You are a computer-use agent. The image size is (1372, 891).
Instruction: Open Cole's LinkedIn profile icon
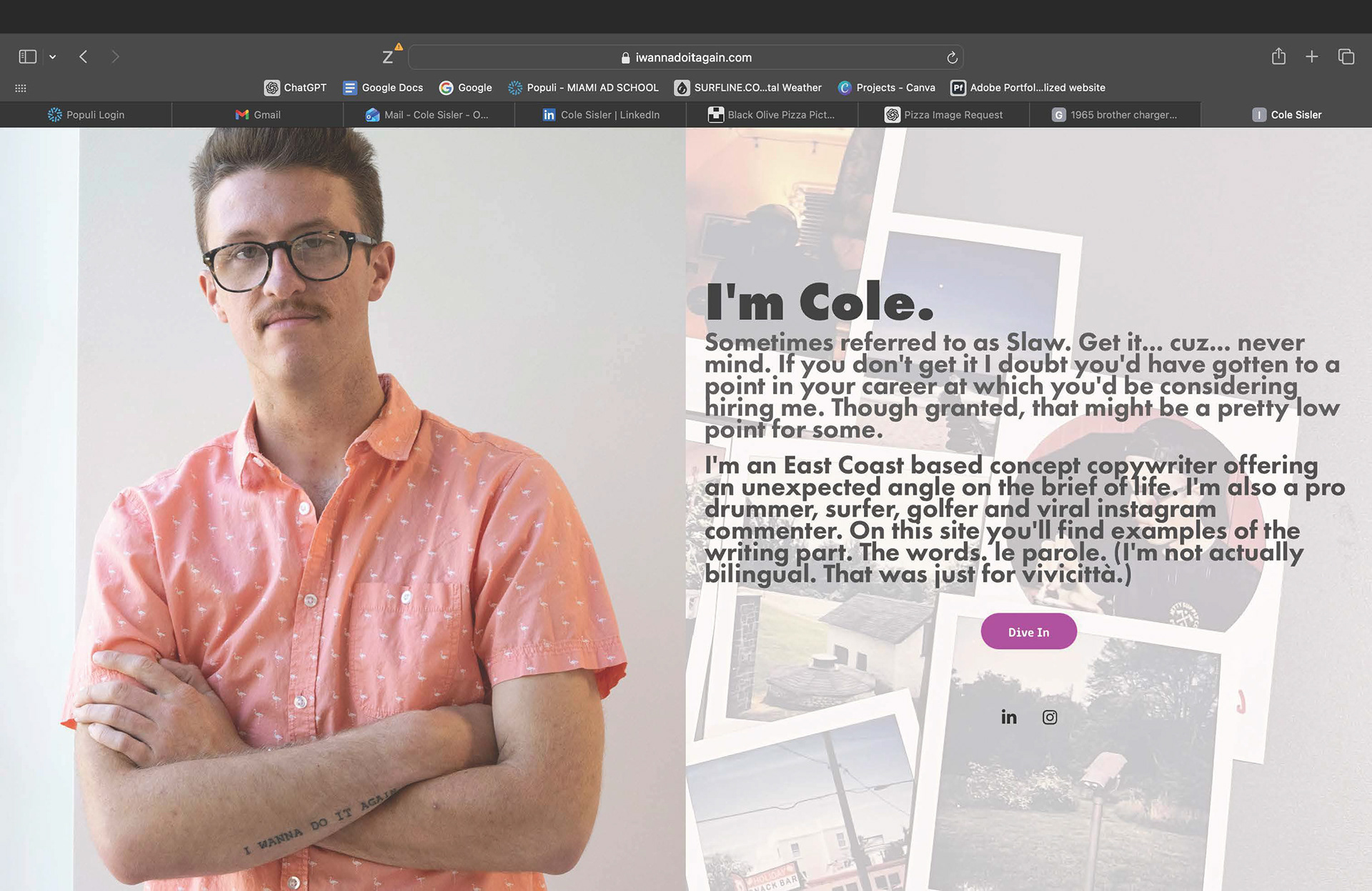pyautogui.click(x=1008, y=717)
